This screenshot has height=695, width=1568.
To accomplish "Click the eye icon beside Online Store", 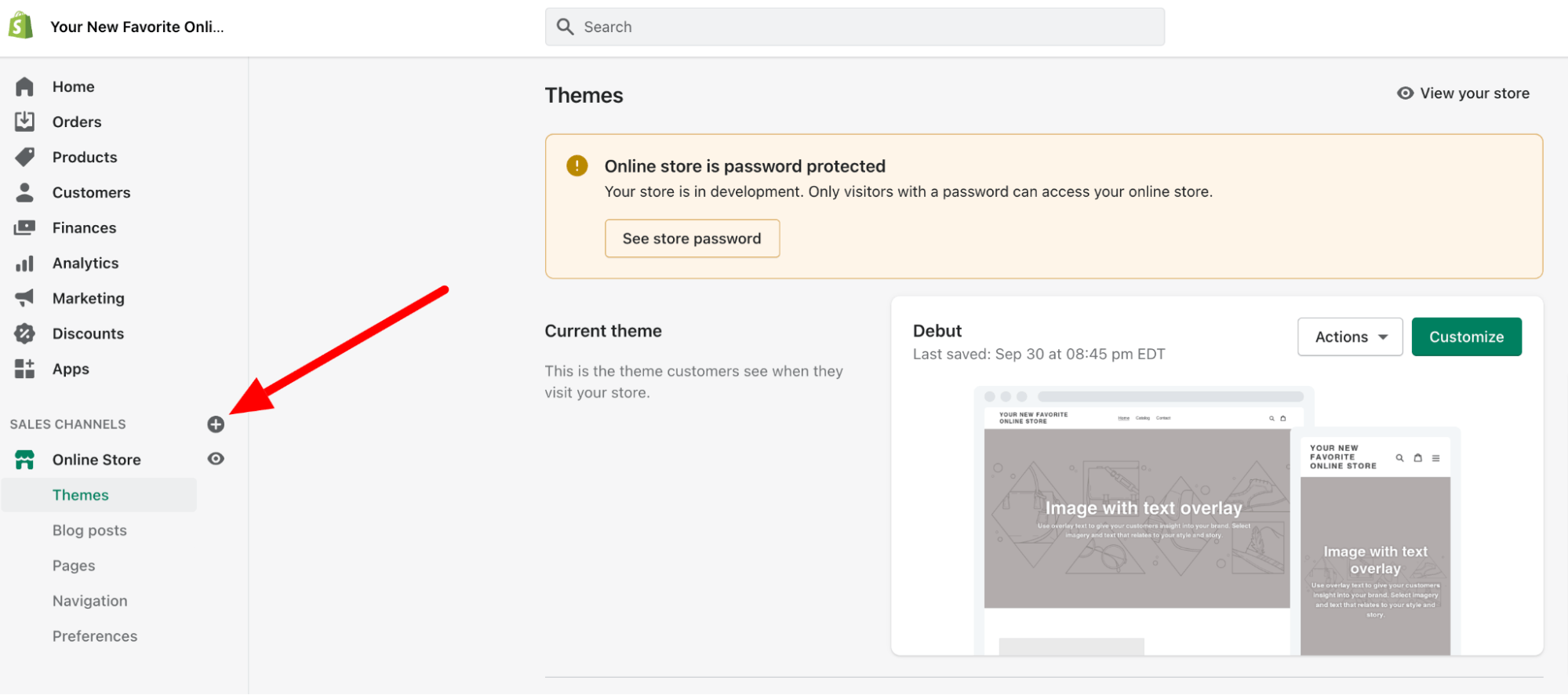I will (216, 459).
